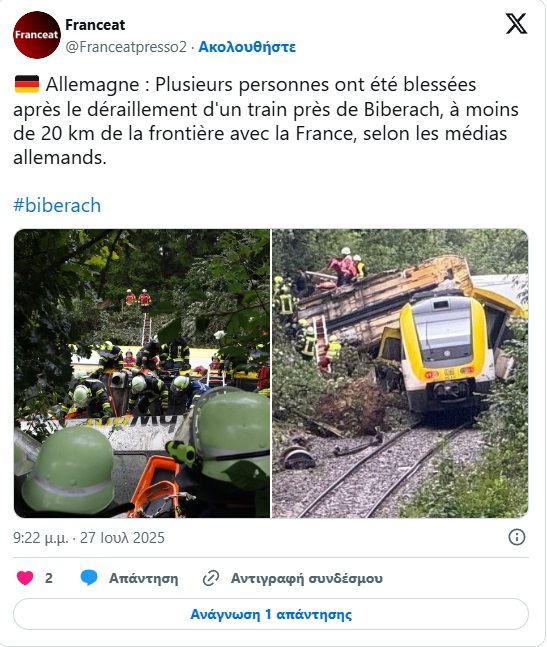Open the derailed yellow train photo
The height and width of the screenshot is (647, 547).
point(400,373)
